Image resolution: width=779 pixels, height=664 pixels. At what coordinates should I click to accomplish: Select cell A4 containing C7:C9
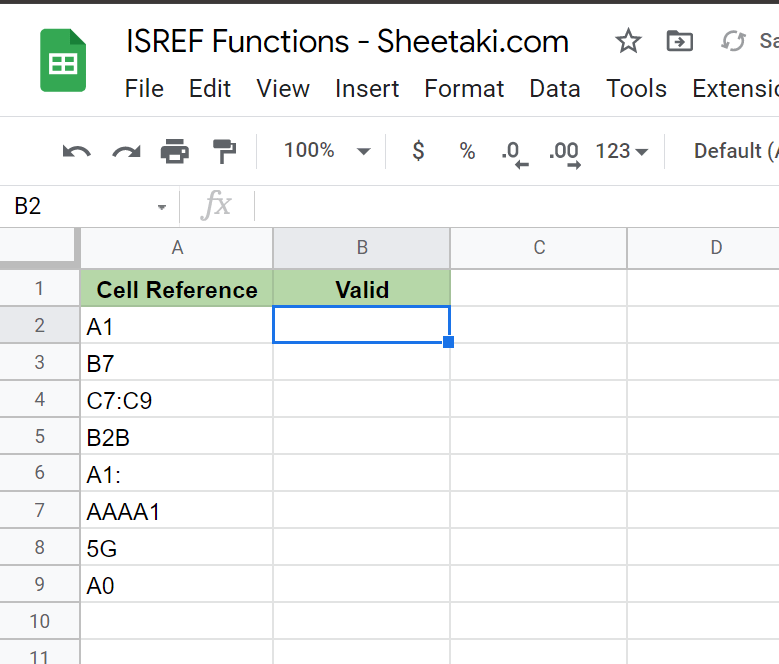[x=176, y=399]
